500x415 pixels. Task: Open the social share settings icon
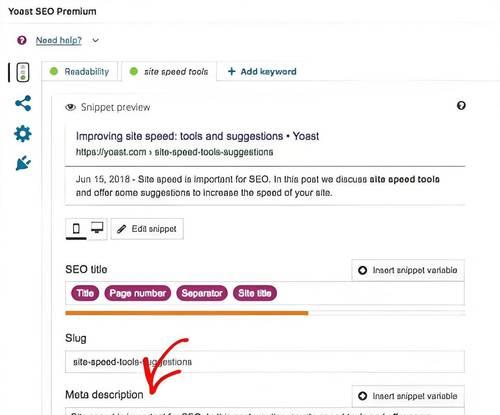pyautogui.click(x=23, y=103)
